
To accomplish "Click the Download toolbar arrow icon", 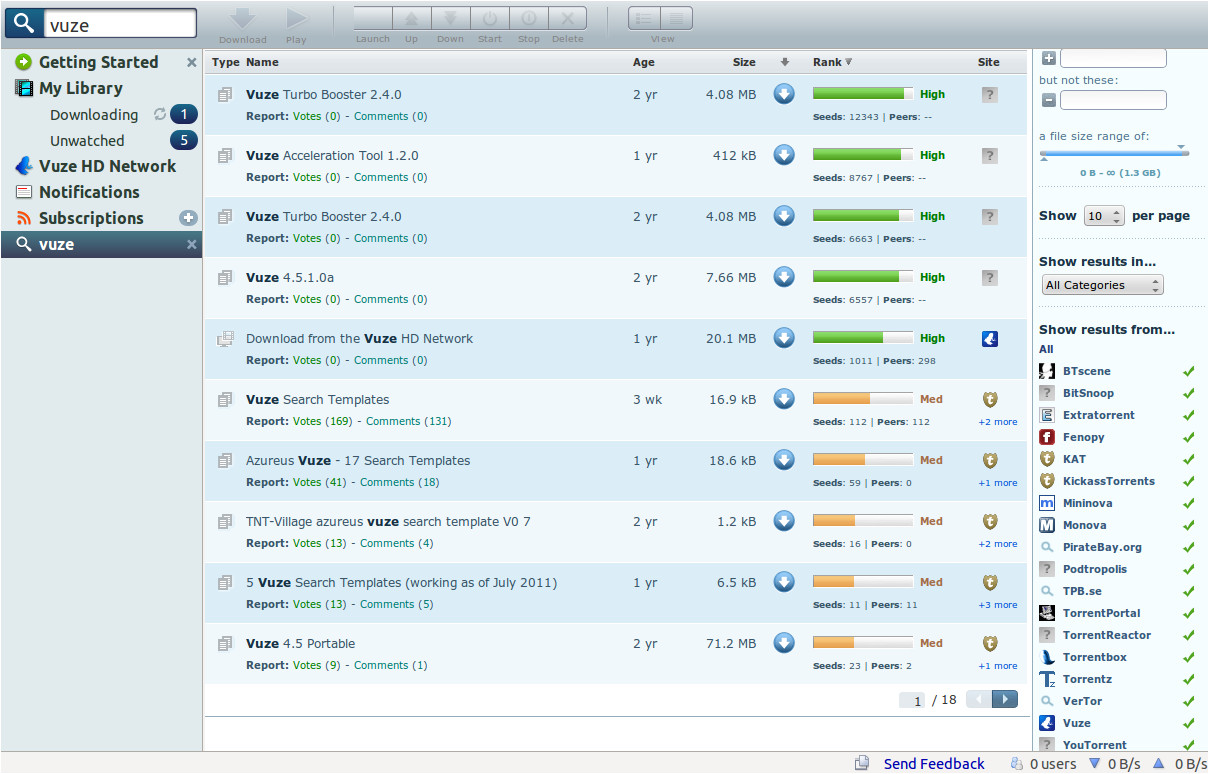I will 242,18.
